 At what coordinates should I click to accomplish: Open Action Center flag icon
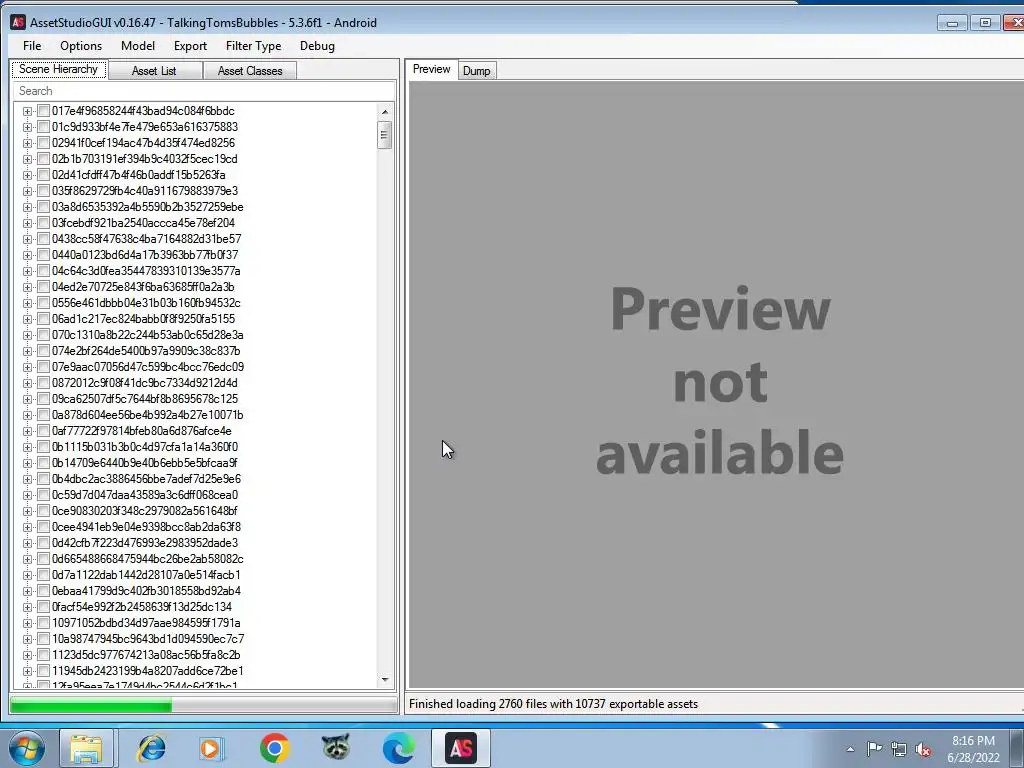click(x=874, y=749)
